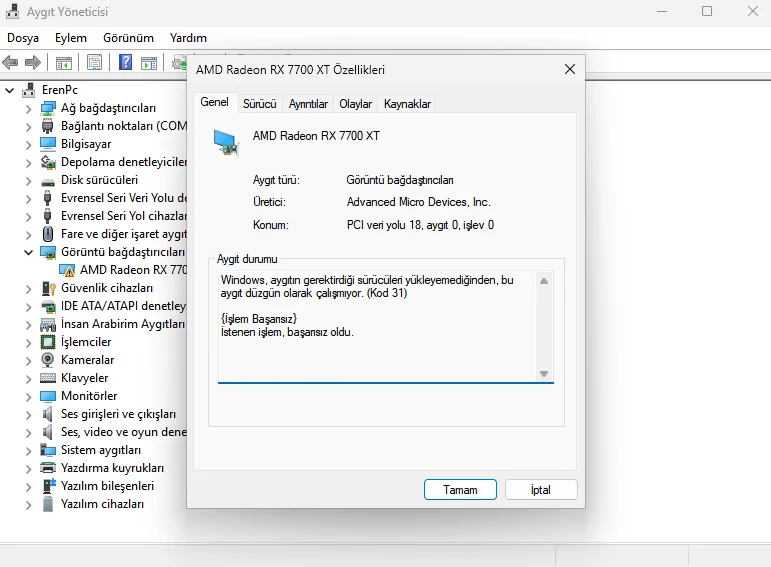Click the device status scroll down arrow
Screen dimensions: 771x567
544,374
